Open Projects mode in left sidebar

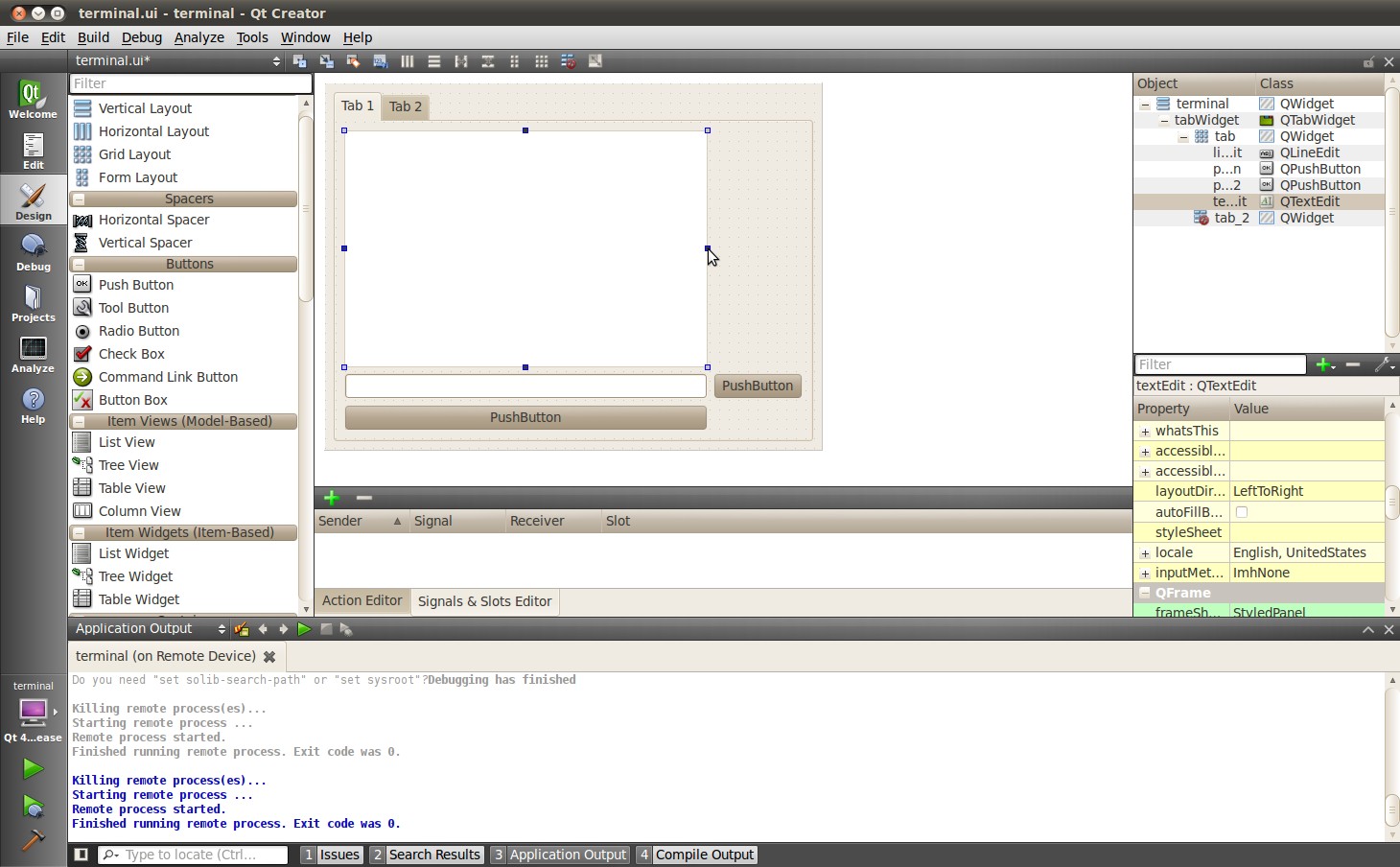33,302
